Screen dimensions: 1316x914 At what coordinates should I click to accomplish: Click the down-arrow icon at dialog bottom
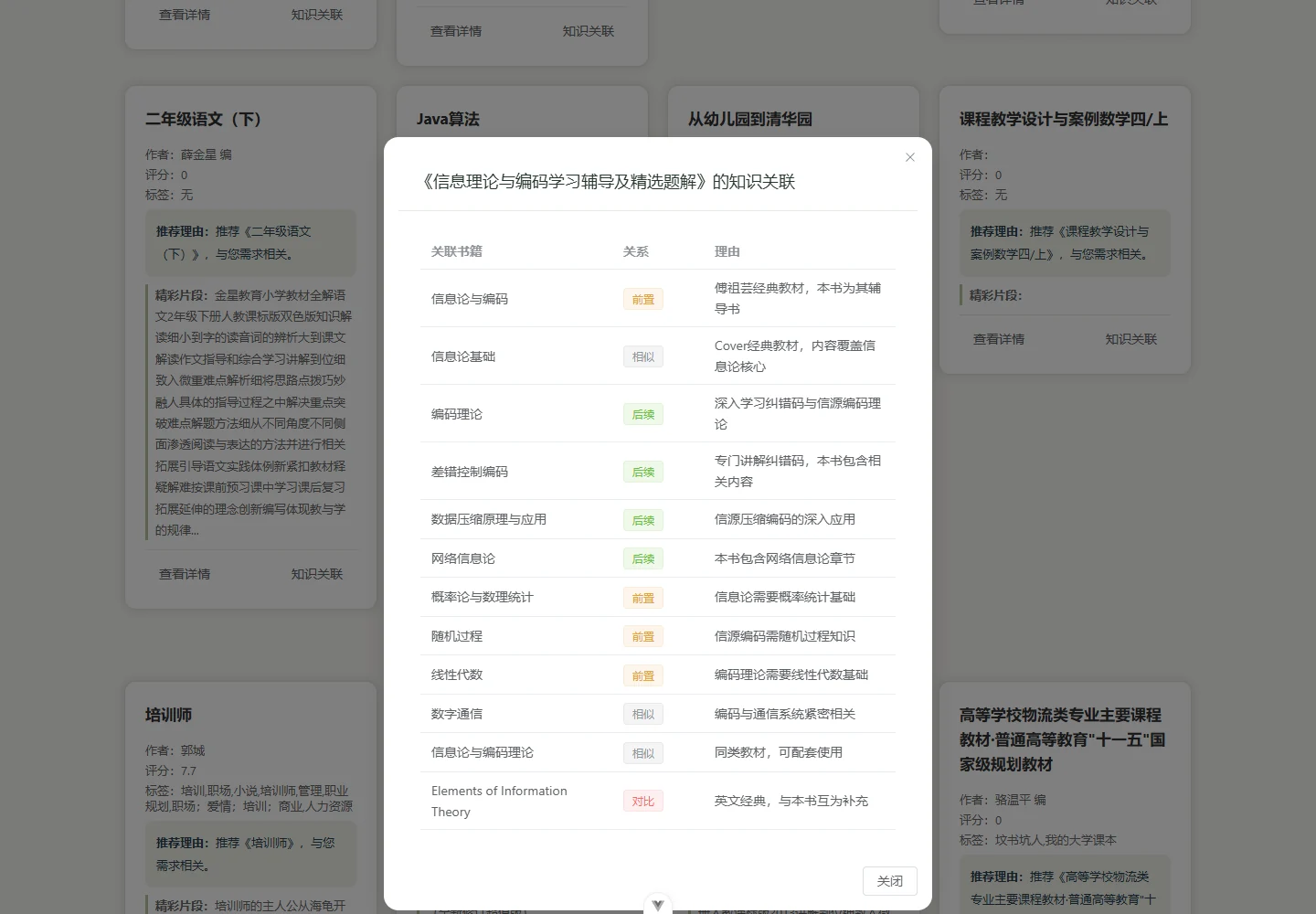[x=658, y=905]
